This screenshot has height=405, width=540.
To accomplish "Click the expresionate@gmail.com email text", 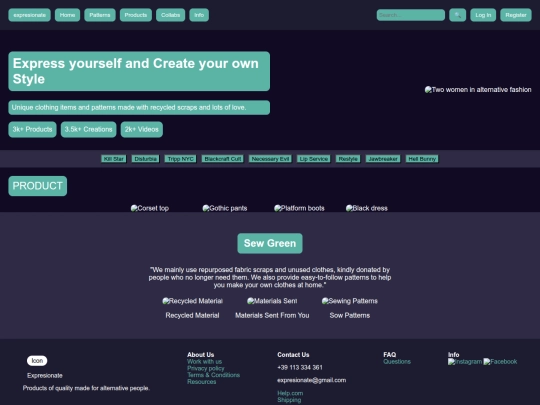I will 312,380.
